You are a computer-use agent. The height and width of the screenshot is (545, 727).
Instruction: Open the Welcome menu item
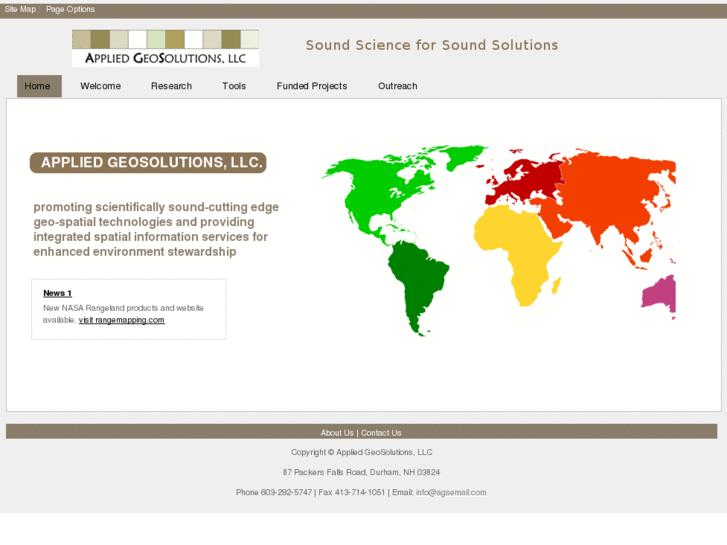(x=100, y=86)
